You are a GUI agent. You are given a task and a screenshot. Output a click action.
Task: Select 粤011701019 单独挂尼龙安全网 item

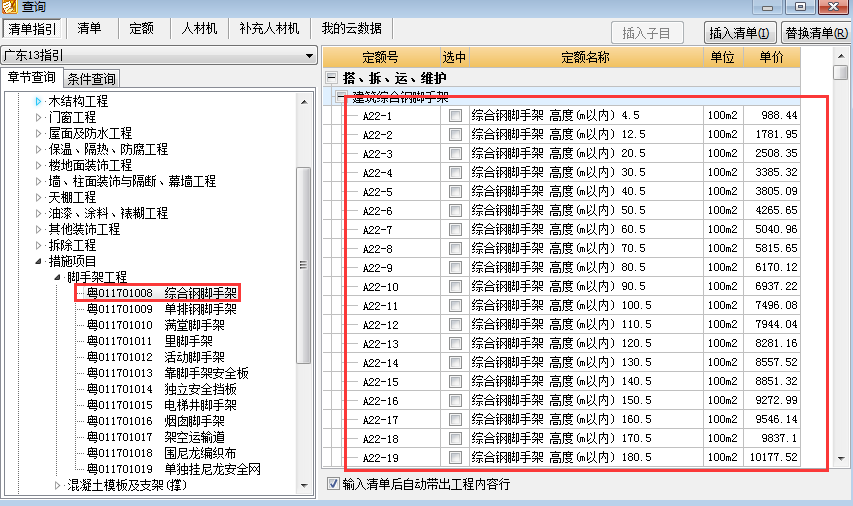point(174,469)
